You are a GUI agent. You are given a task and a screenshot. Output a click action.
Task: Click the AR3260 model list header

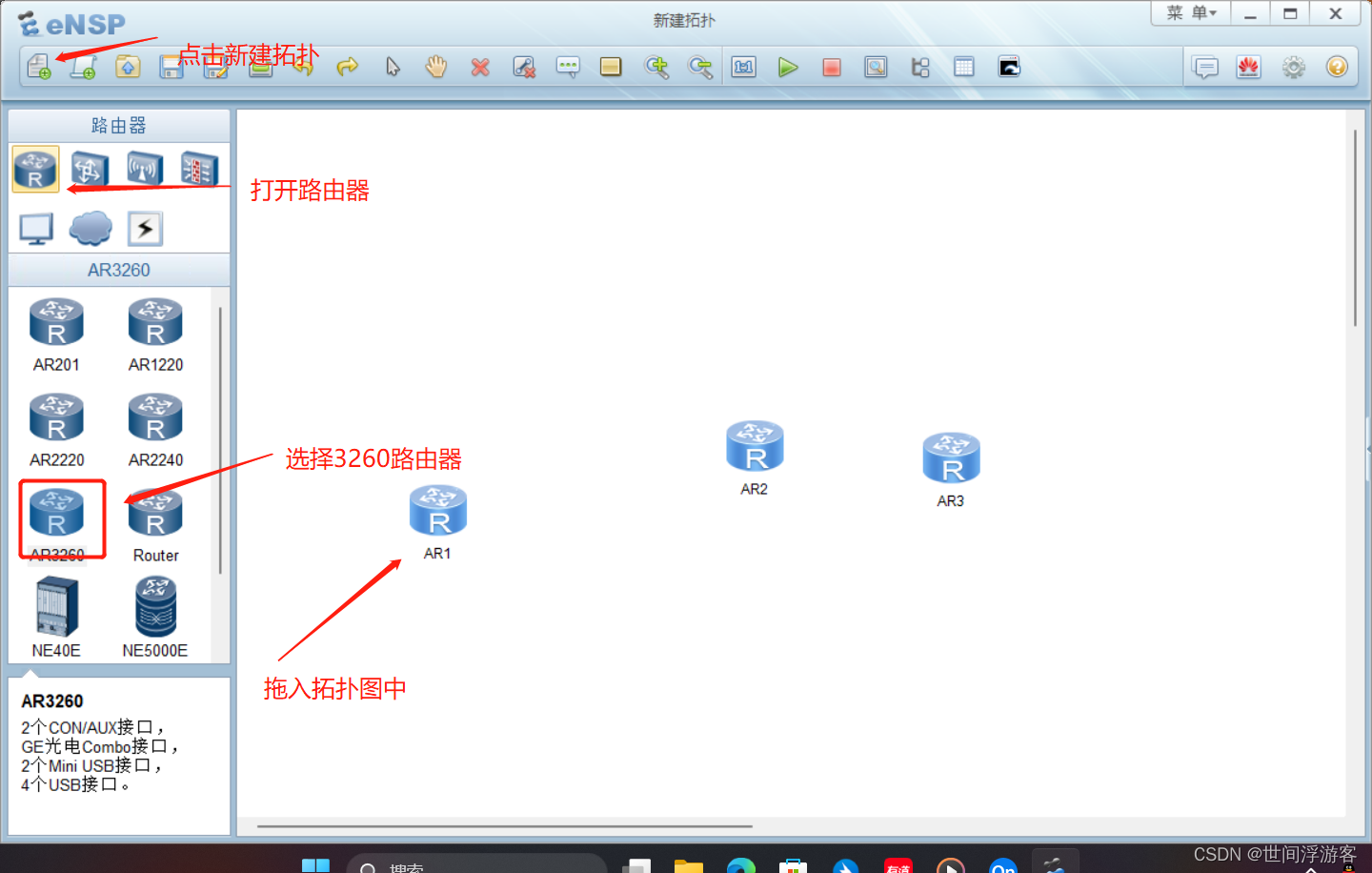click(x=119, y=270)
